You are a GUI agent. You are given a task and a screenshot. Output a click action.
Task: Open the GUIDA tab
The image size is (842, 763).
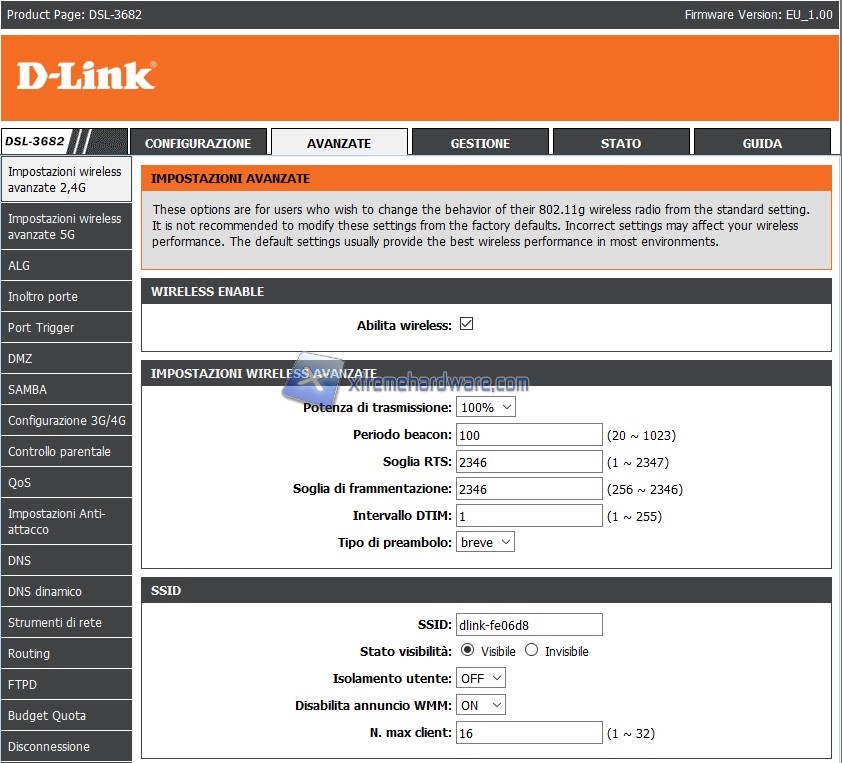[x=762, y=143]
